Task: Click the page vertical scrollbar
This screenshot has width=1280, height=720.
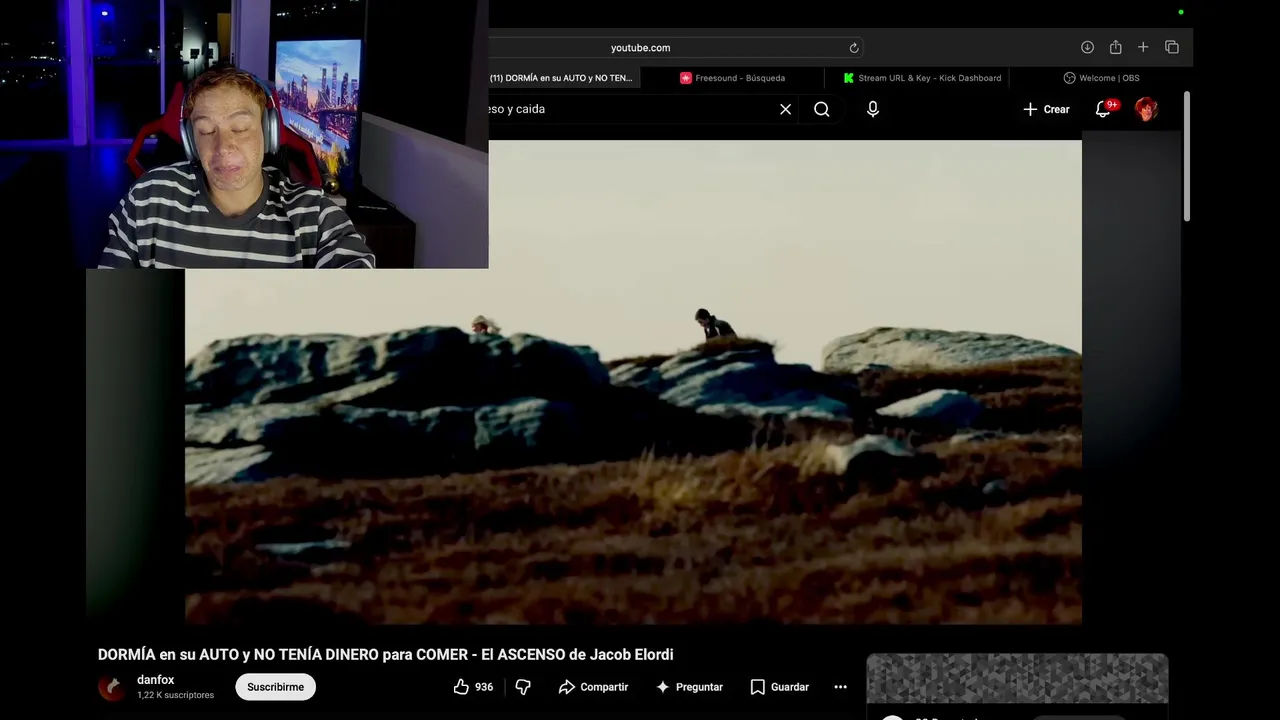Action: tap(1187, 156)
